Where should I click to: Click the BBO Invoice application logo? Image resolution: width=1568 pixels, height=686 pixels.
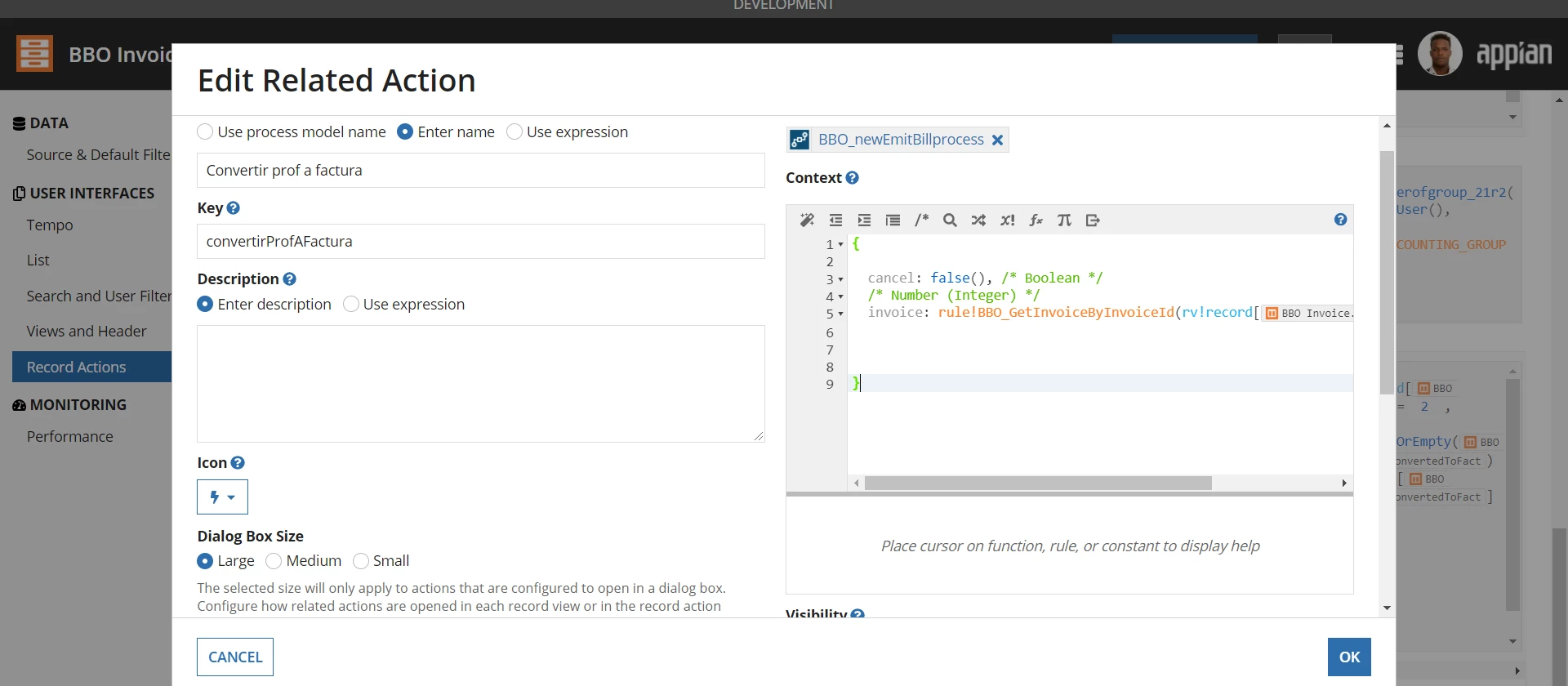click(34, 54)
